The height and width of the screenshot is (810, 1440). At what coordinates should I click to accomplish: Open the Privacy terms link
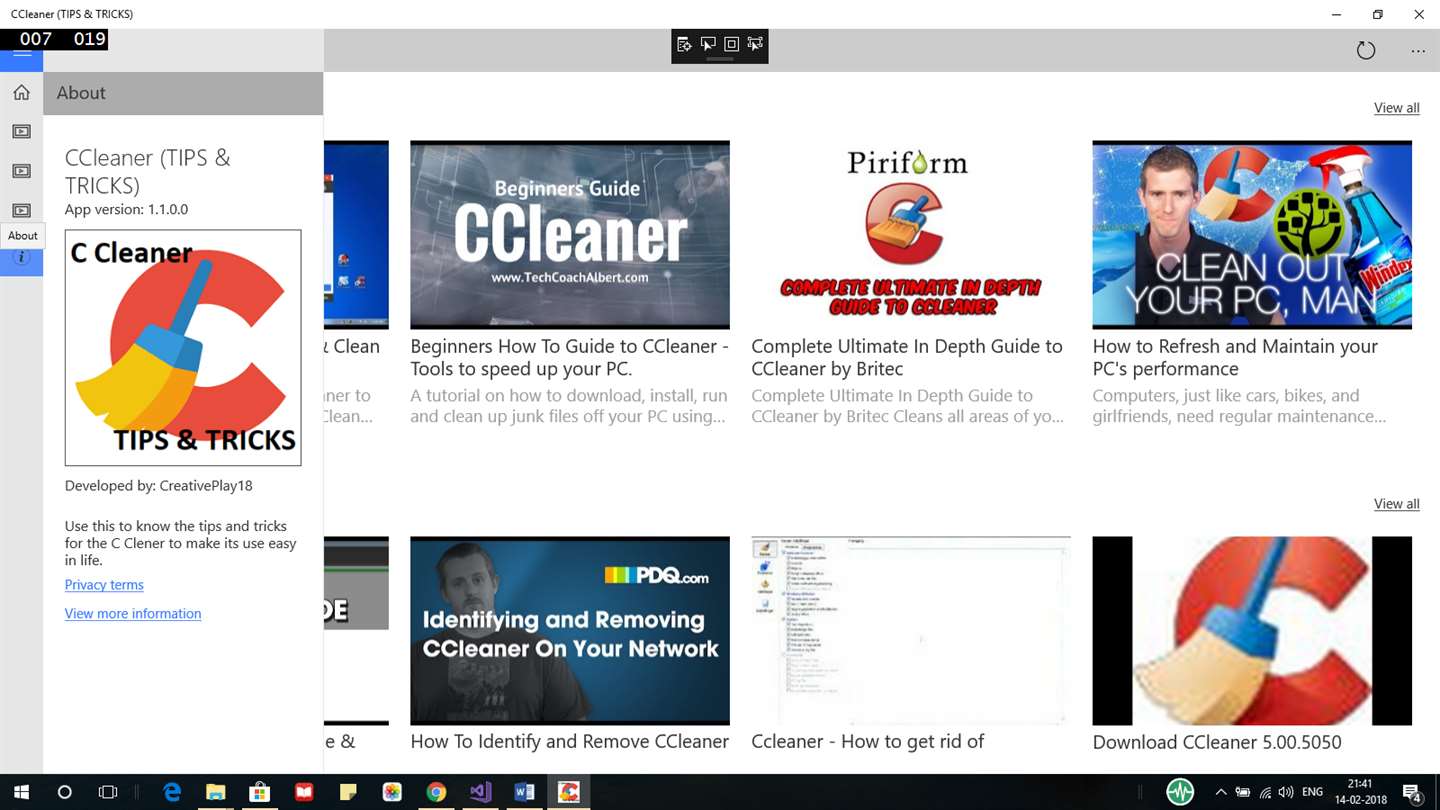click(x=104, y=585)
